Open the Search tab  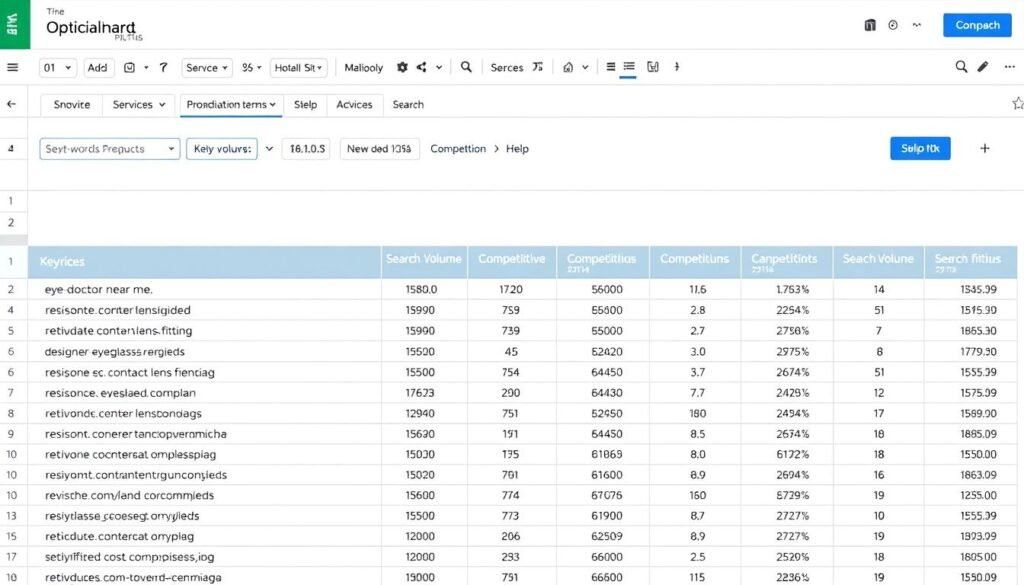(x=408, y=104)
